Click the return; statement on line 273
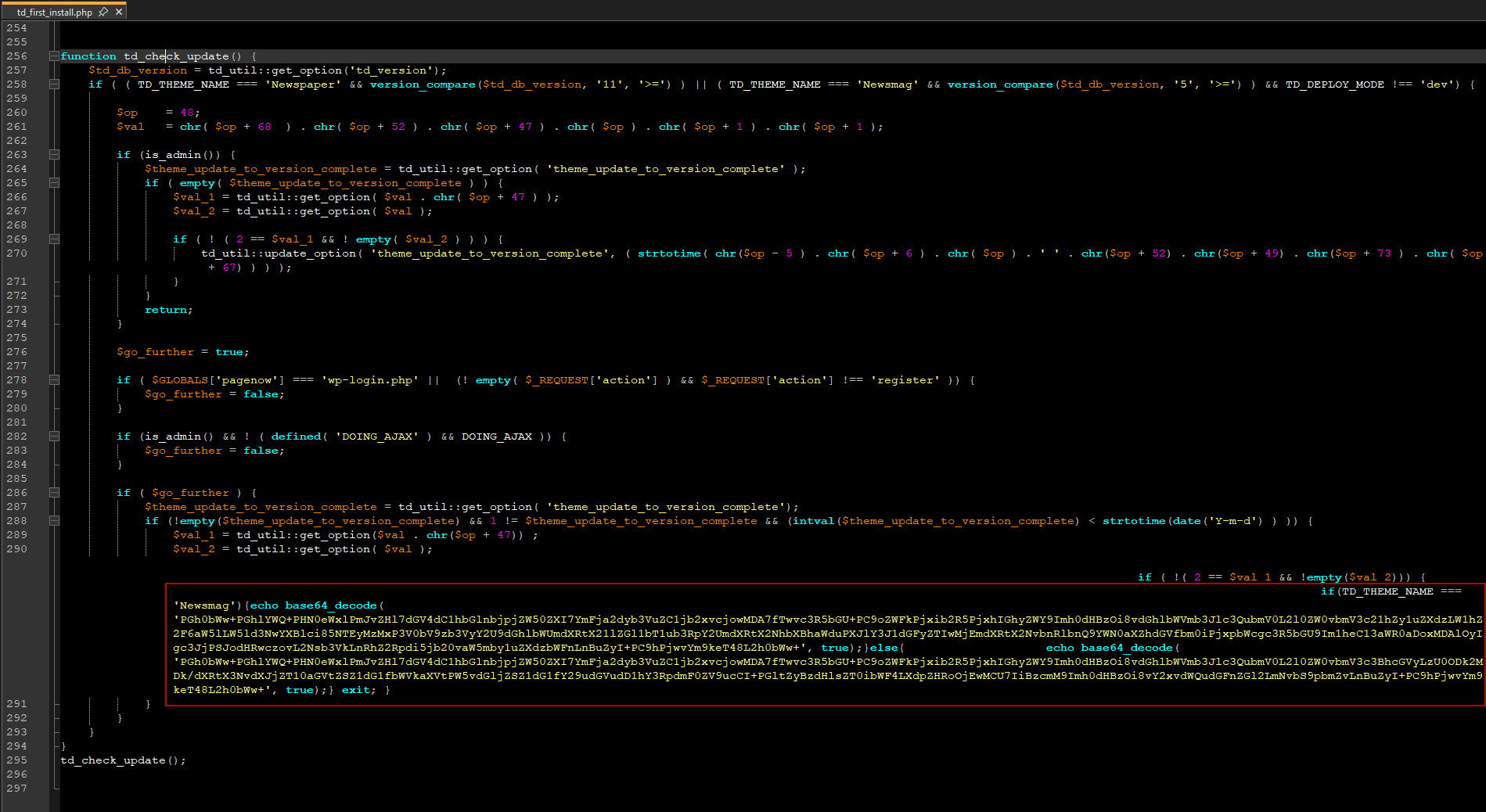Image resolution: width=1486 pixels, height=812 pixels. [168, 310]
